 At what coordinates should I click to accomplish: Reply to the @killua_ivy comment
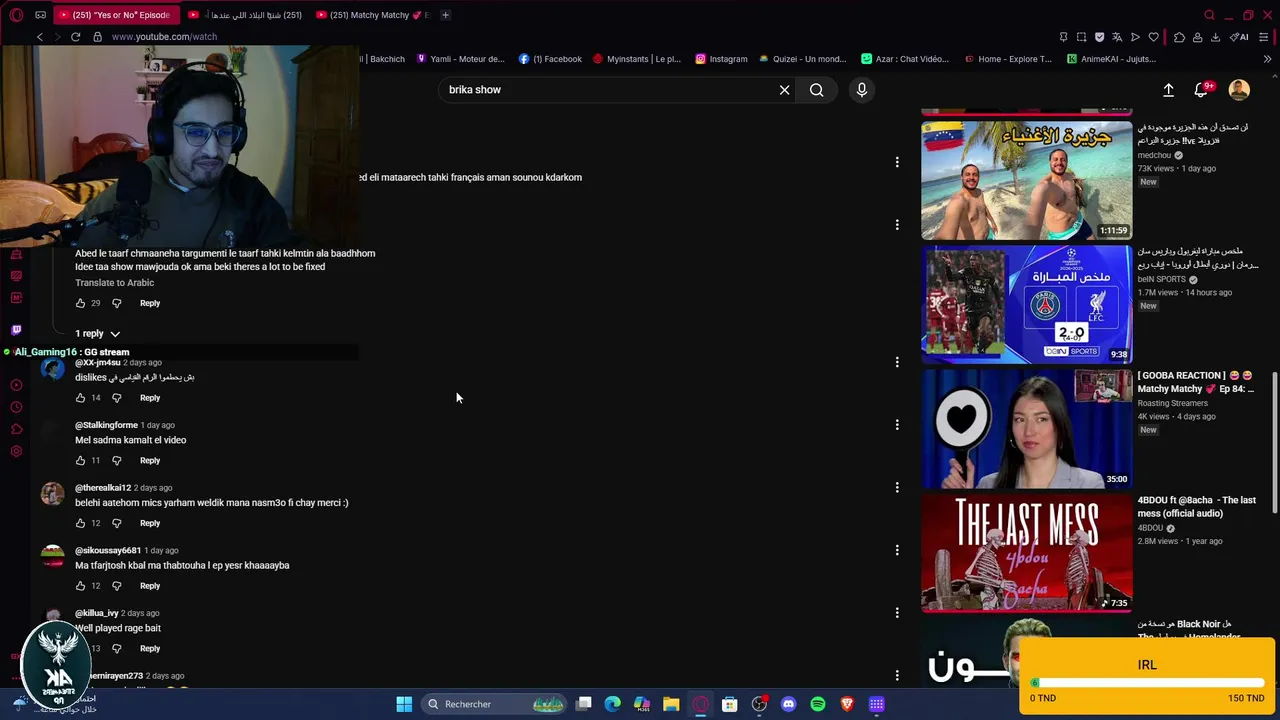click(x=150, y=649)
